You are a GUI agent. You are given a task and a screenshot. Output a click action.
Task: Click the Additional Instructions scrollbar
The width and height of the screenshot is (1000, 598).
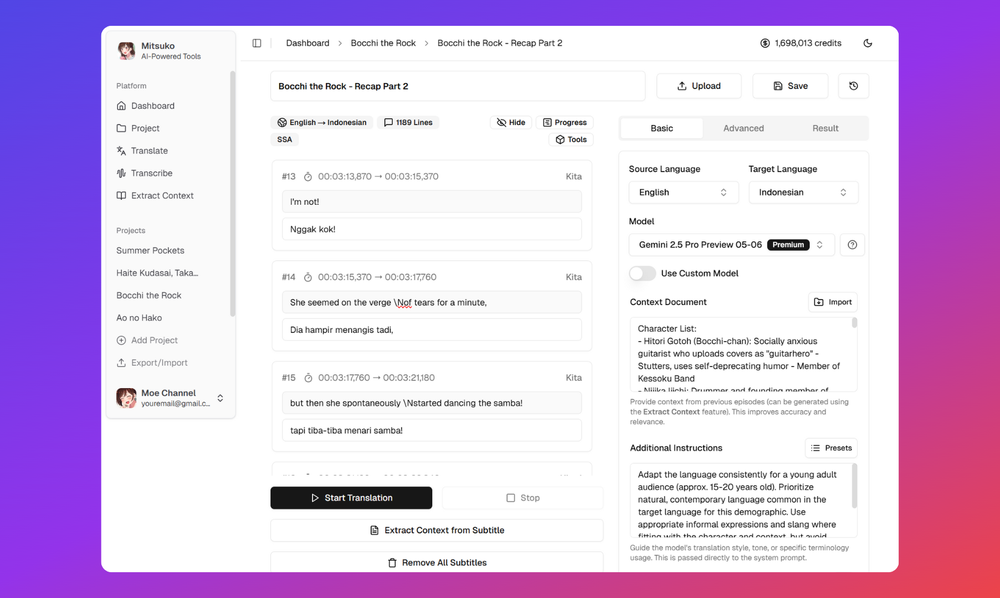coord(854,486)
